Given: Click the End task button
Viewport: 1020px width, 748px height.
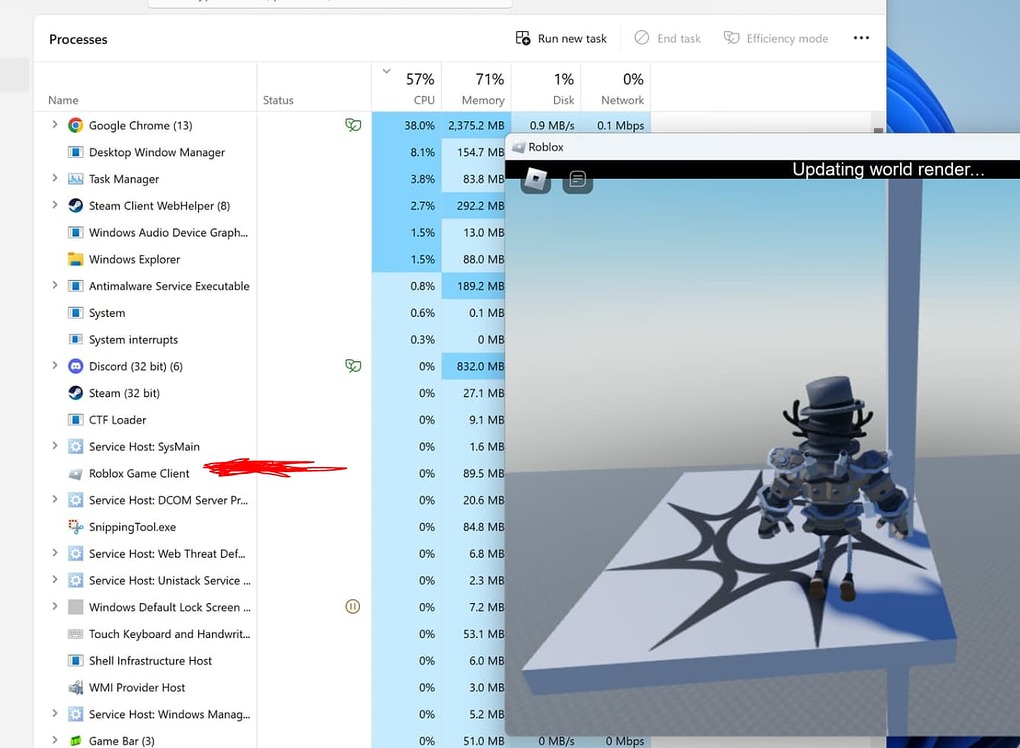Looking at the screenshot, I should [666, 38].
